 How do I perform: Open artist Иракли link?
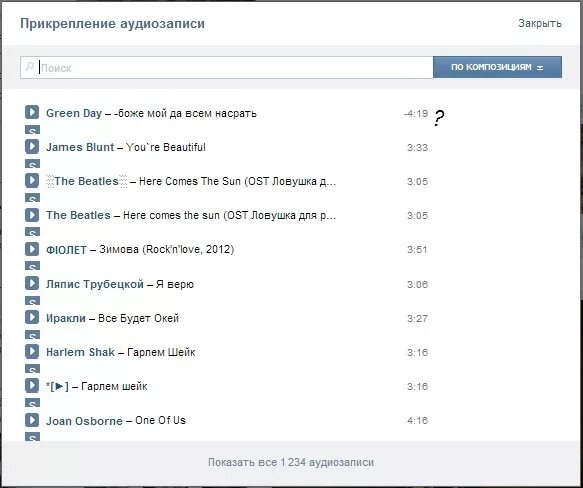pos(66,318)
